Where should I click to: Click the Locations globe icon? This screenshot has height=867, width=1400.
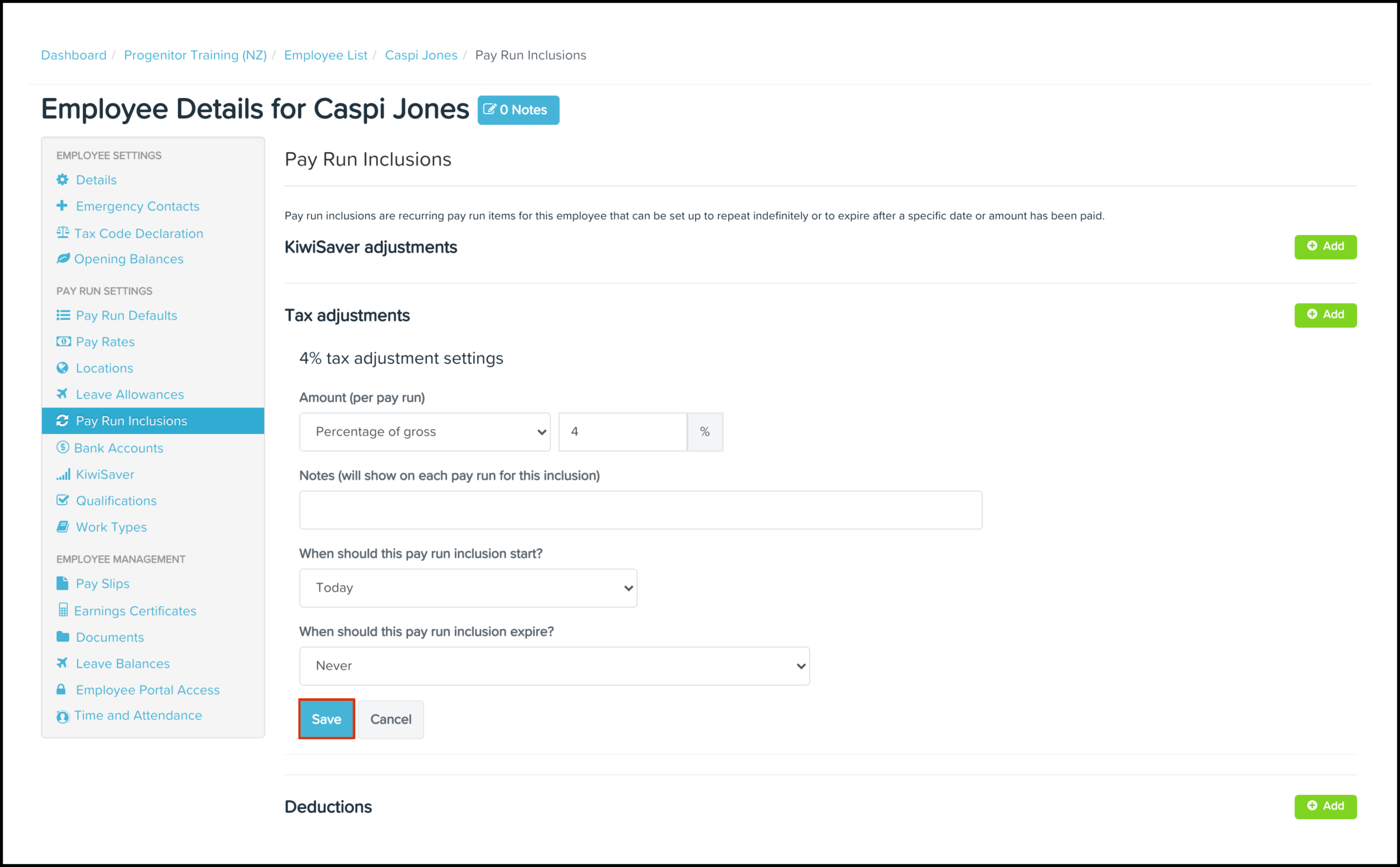[62, 368]
